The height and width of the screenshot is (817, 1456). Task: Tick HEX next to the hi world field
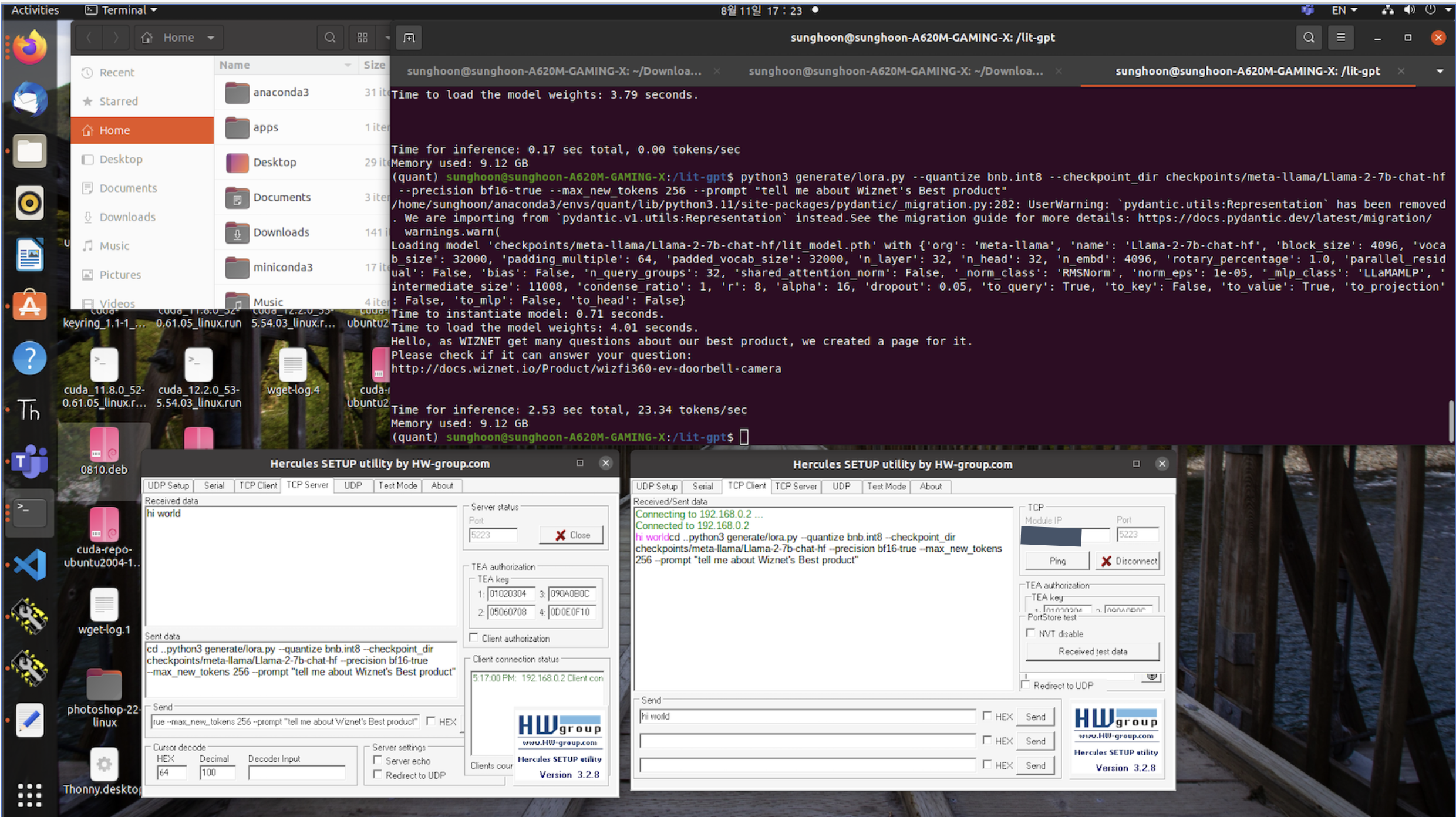tap(987, 716)
